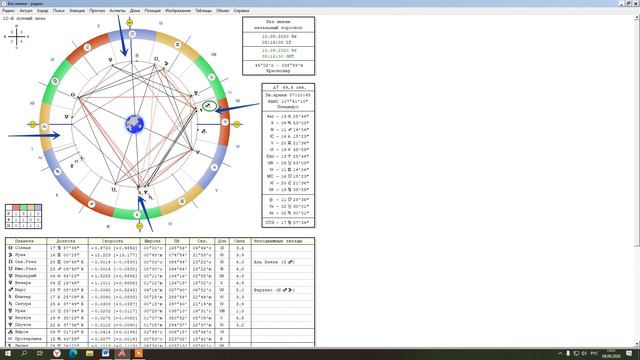Click 'Без имени' natal horoscope title box
The image size is (640, 360).
tap(278, 24)
